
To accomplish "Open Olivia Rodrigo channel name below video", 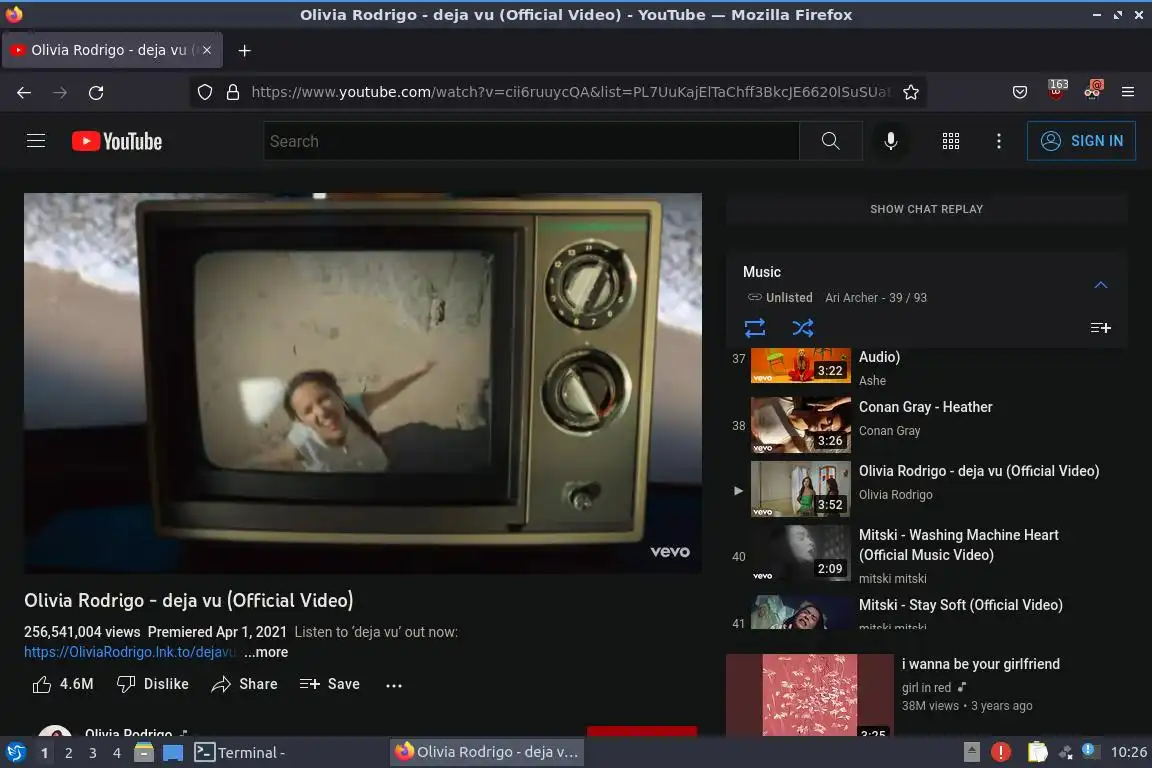I will click(x=128, y=733).
